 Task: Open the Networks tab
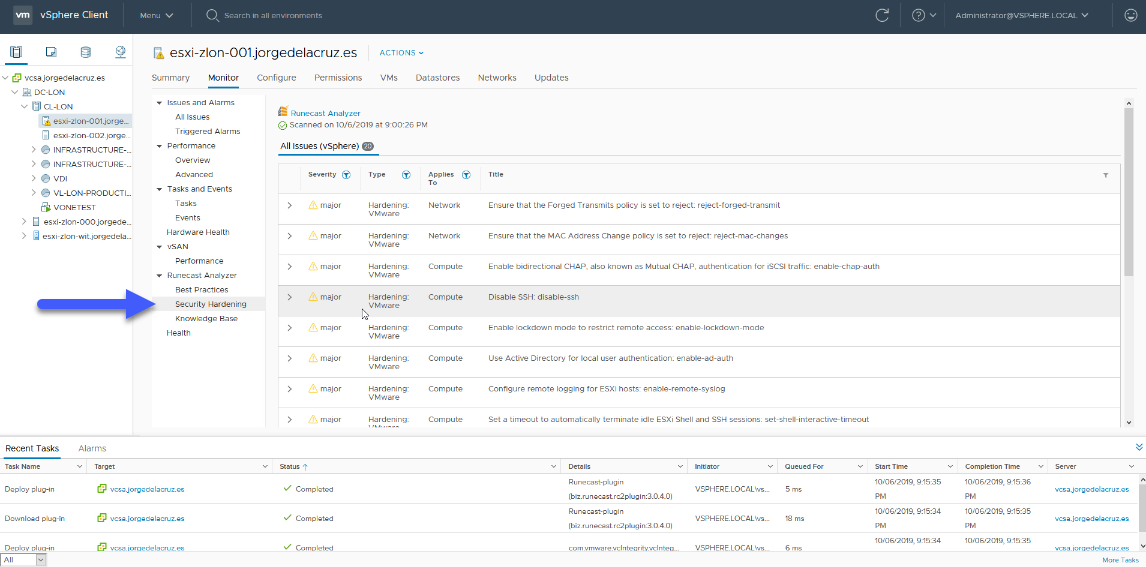coord(497,77)
